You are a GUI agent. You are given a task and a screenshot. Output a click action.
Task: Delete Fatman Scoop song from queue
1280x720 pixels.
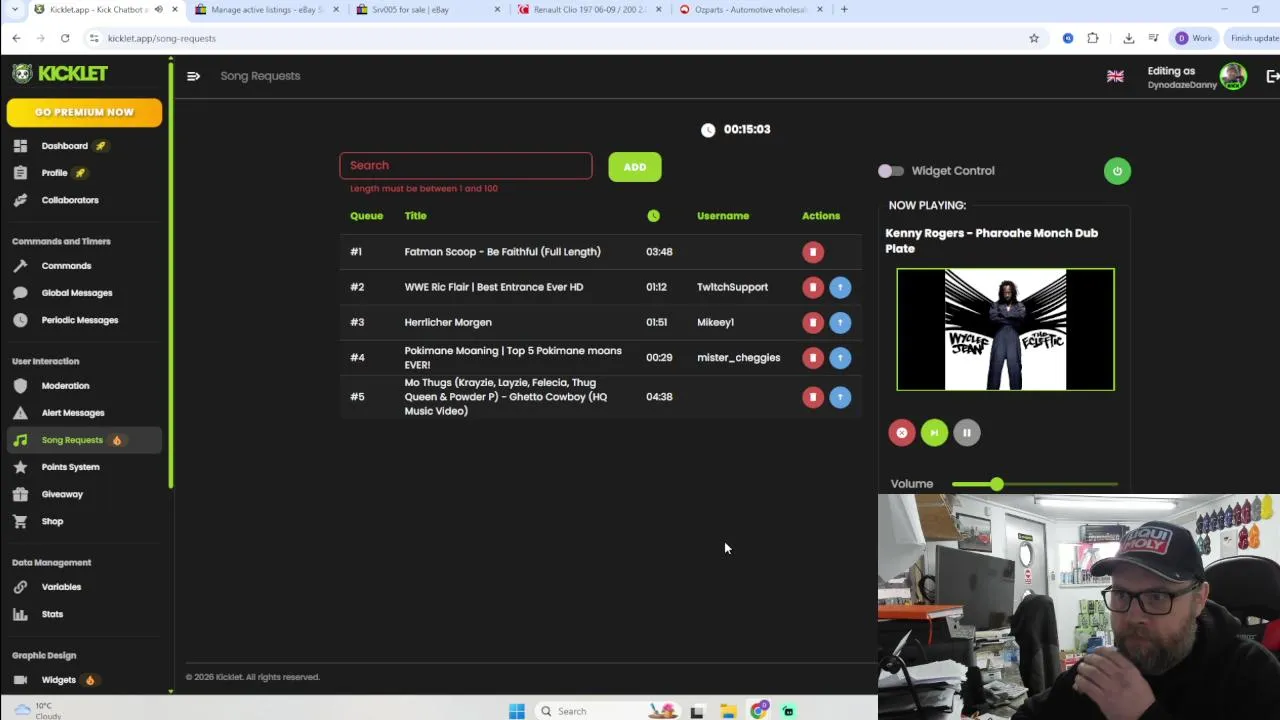[813, 252]
